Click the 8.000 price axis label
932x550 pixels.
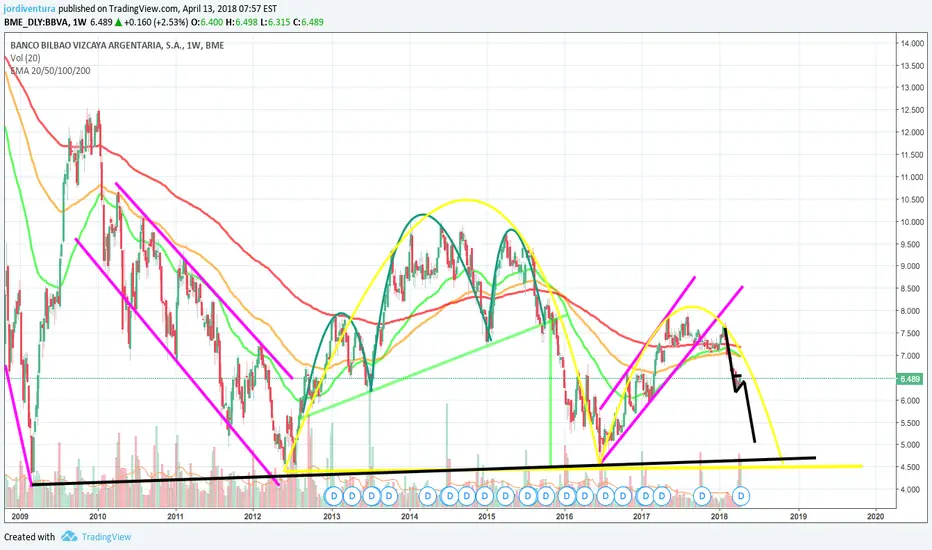click(912, 311)
